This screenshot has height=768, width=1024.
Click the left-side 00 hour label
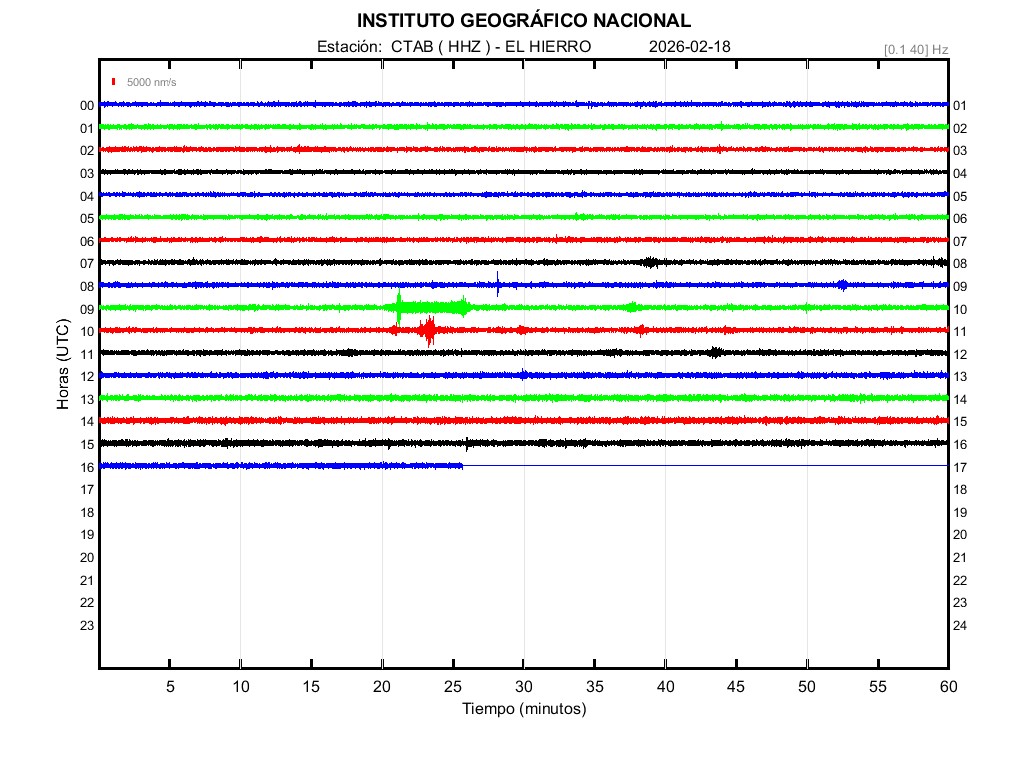pos(87,105)
